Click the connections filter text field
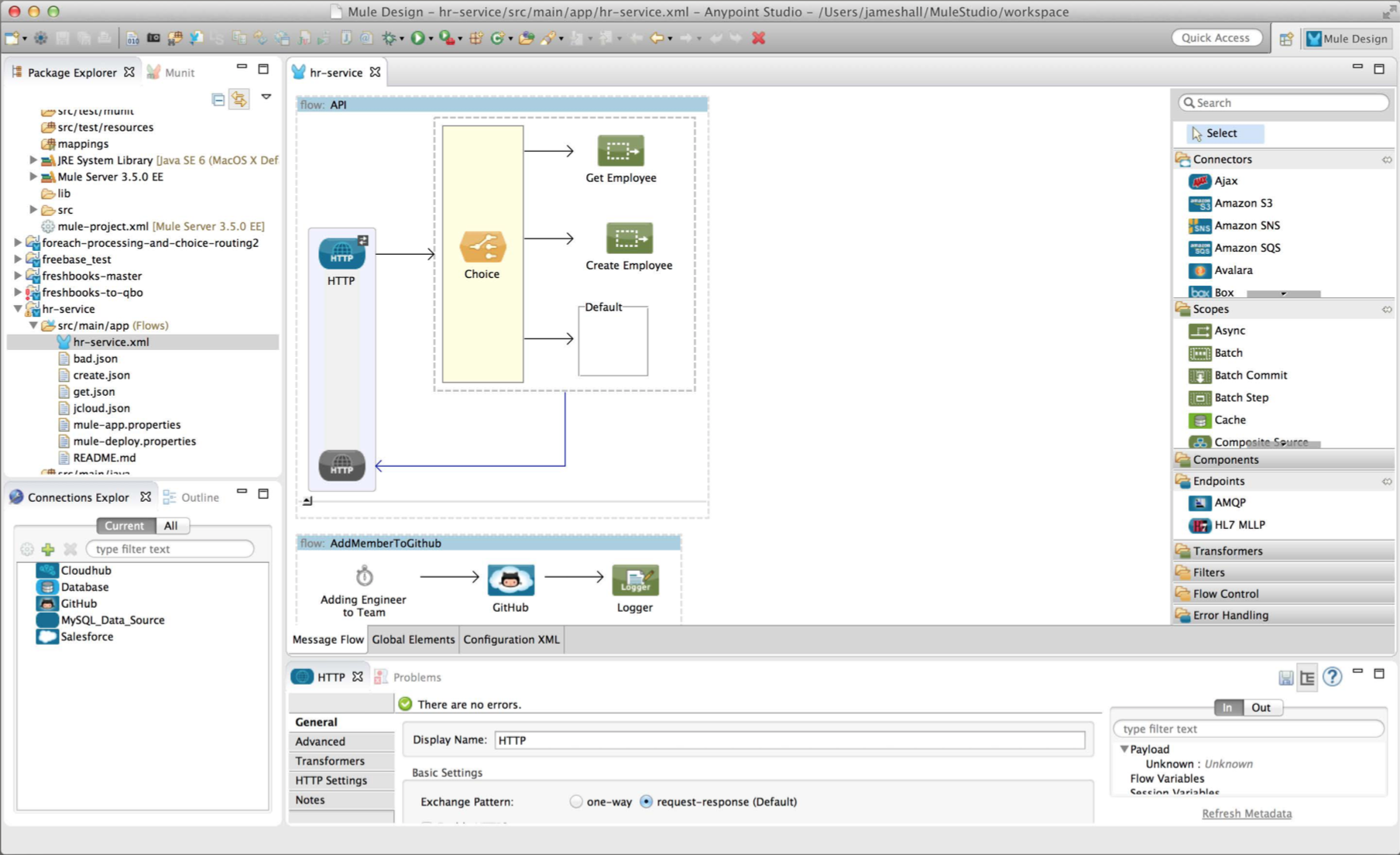The image size is (1400, 855). point(170,549)
